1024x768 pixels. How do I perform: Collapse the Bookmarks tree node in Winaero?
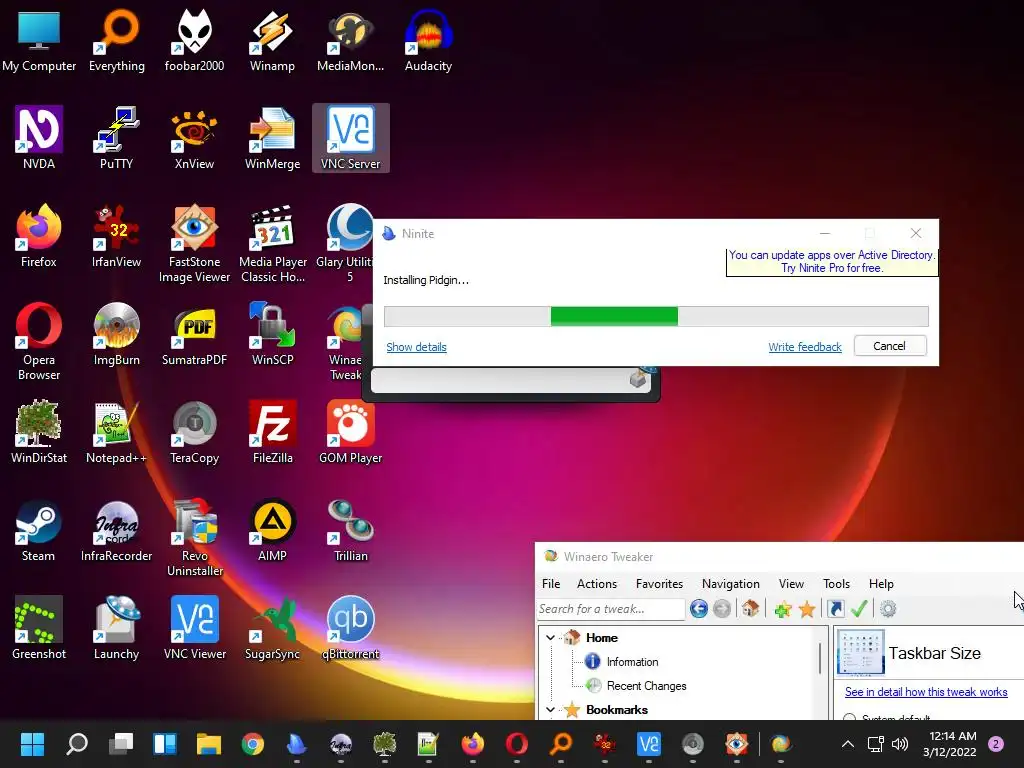551,709
